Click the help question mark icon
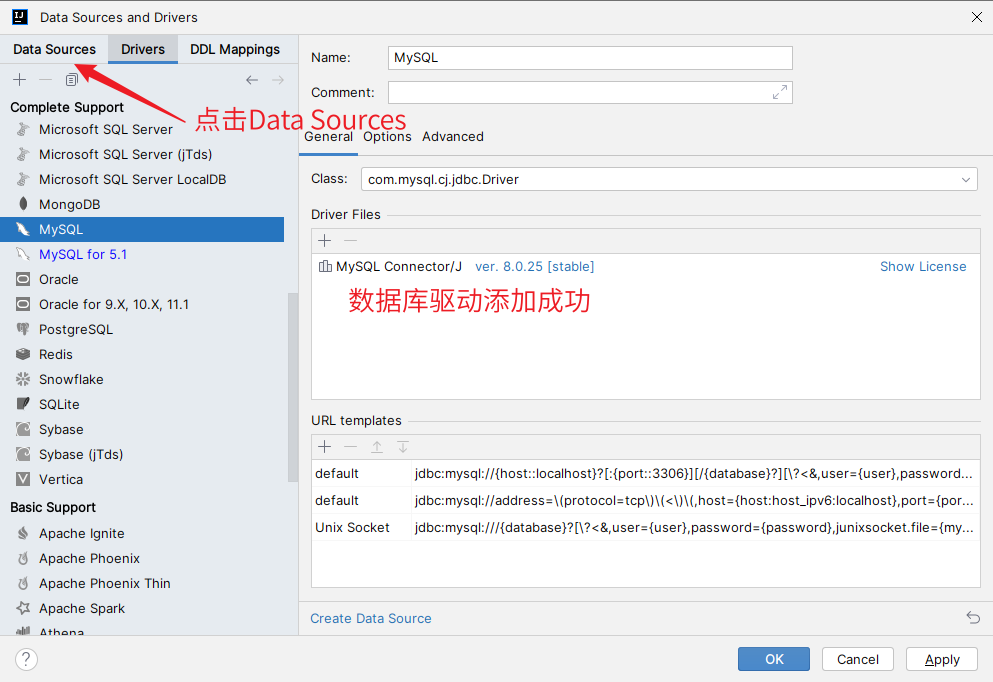 27,659
